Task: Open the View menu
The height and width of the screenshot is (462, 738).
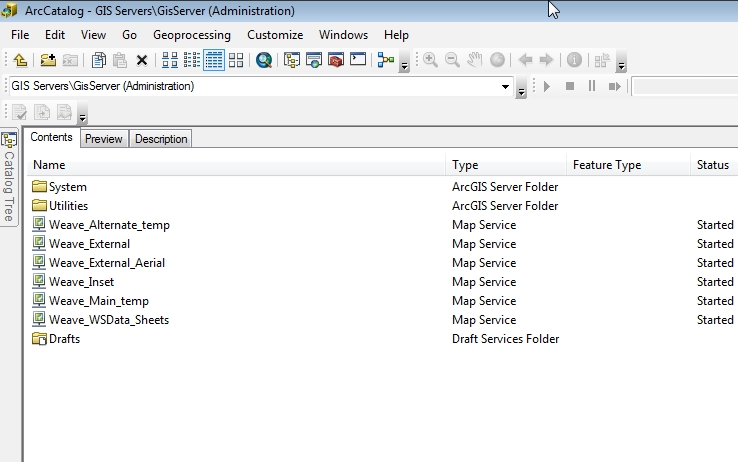Action: coord(93,35)
